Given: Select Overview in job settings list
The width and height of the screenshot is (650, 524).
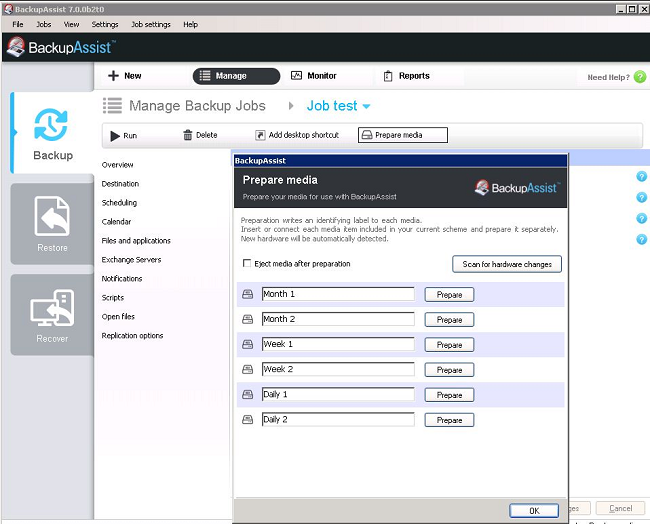Looking at the screenshot, I should [117, 165].
